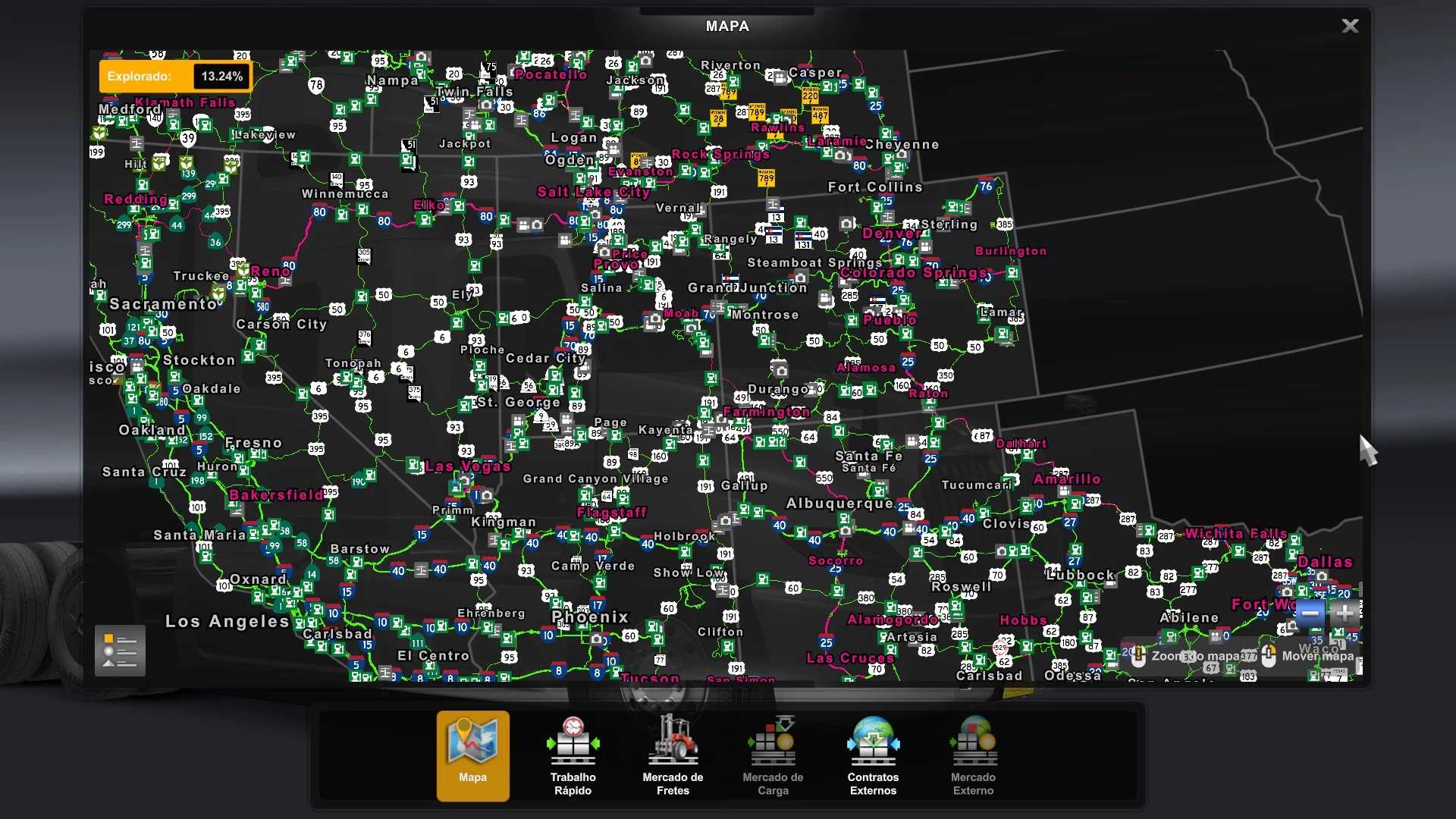Click the Salt Lake City label
1456x819 pixels.
tap(594, 192)
